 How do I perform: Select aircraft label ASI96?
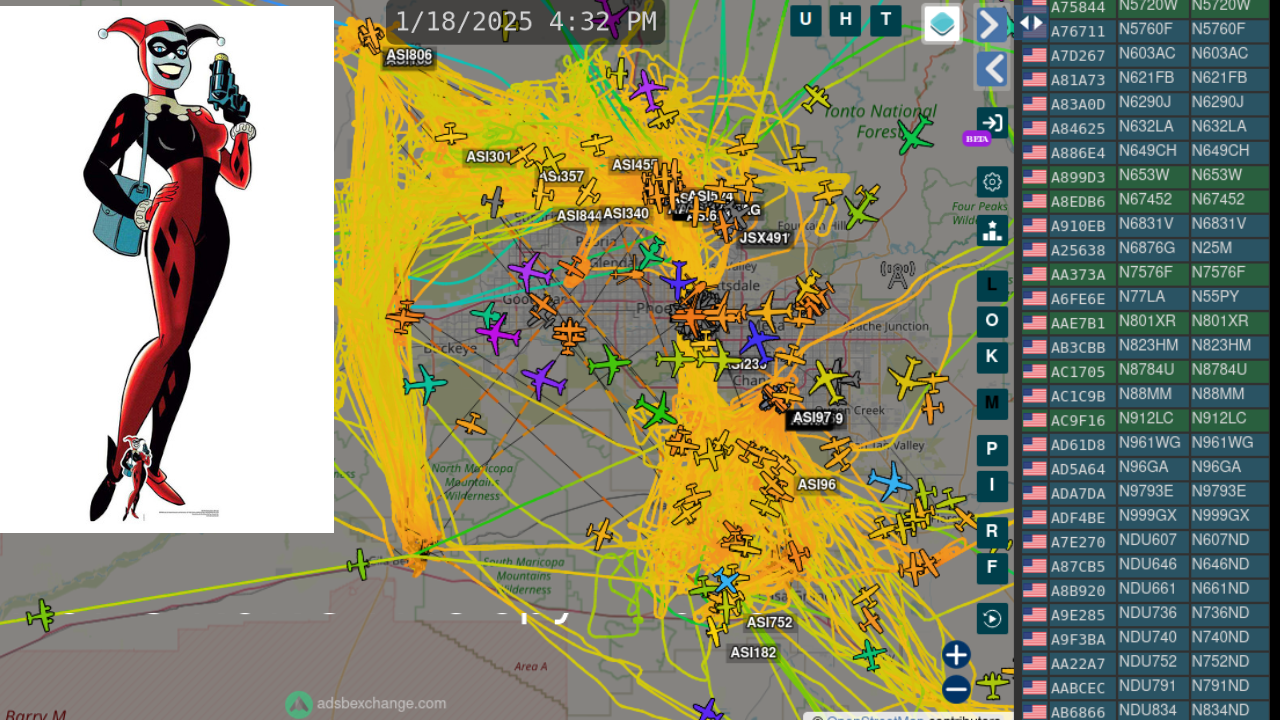tap(817, 485)
